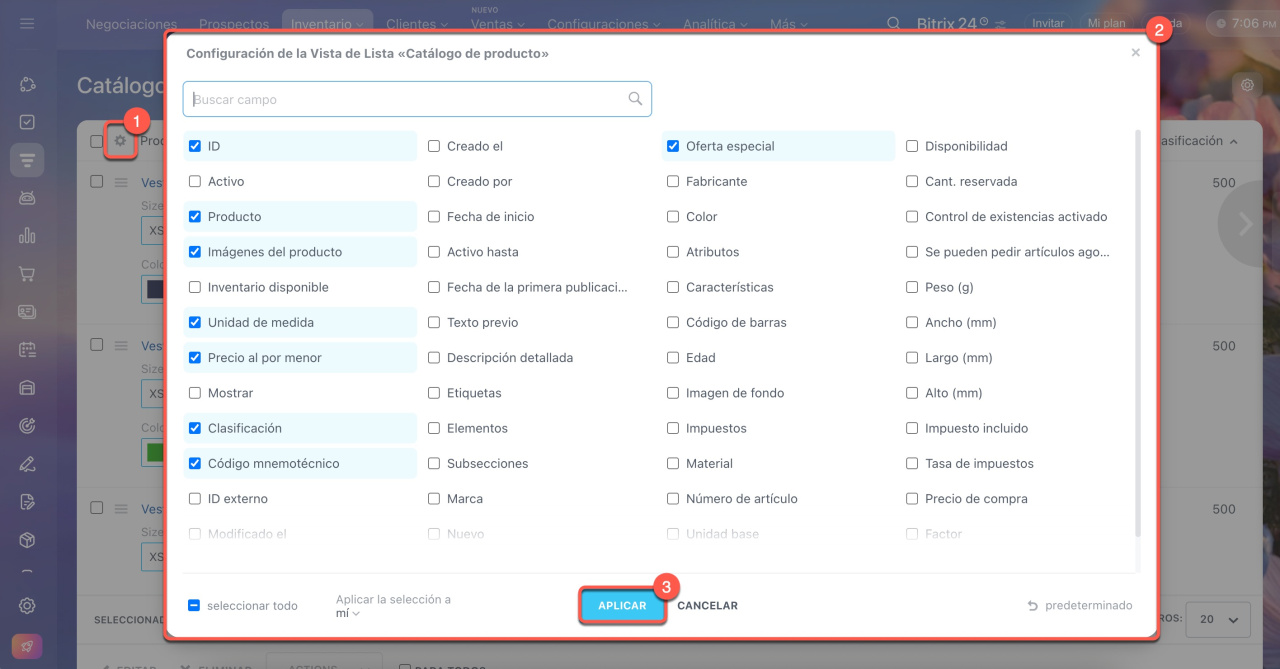Open the Negociaciones tab
Image resolution: width=1280 pixels, height=669 pixels.
pyautogui.click(x=131, y=24)
